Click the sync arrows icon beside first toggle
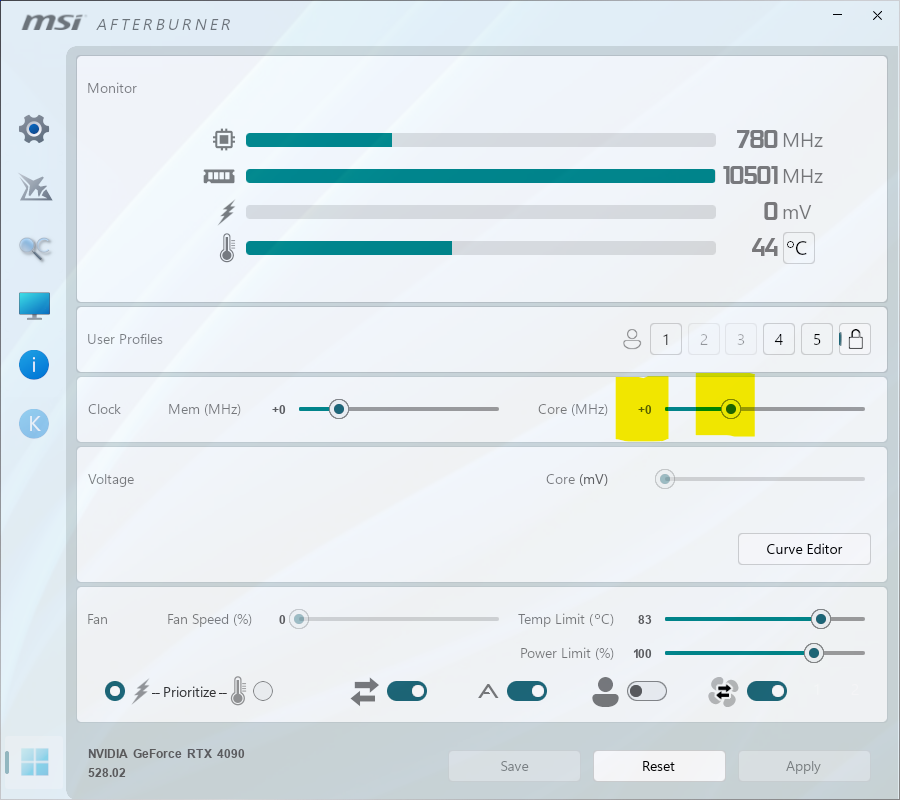 coord(364,692)
